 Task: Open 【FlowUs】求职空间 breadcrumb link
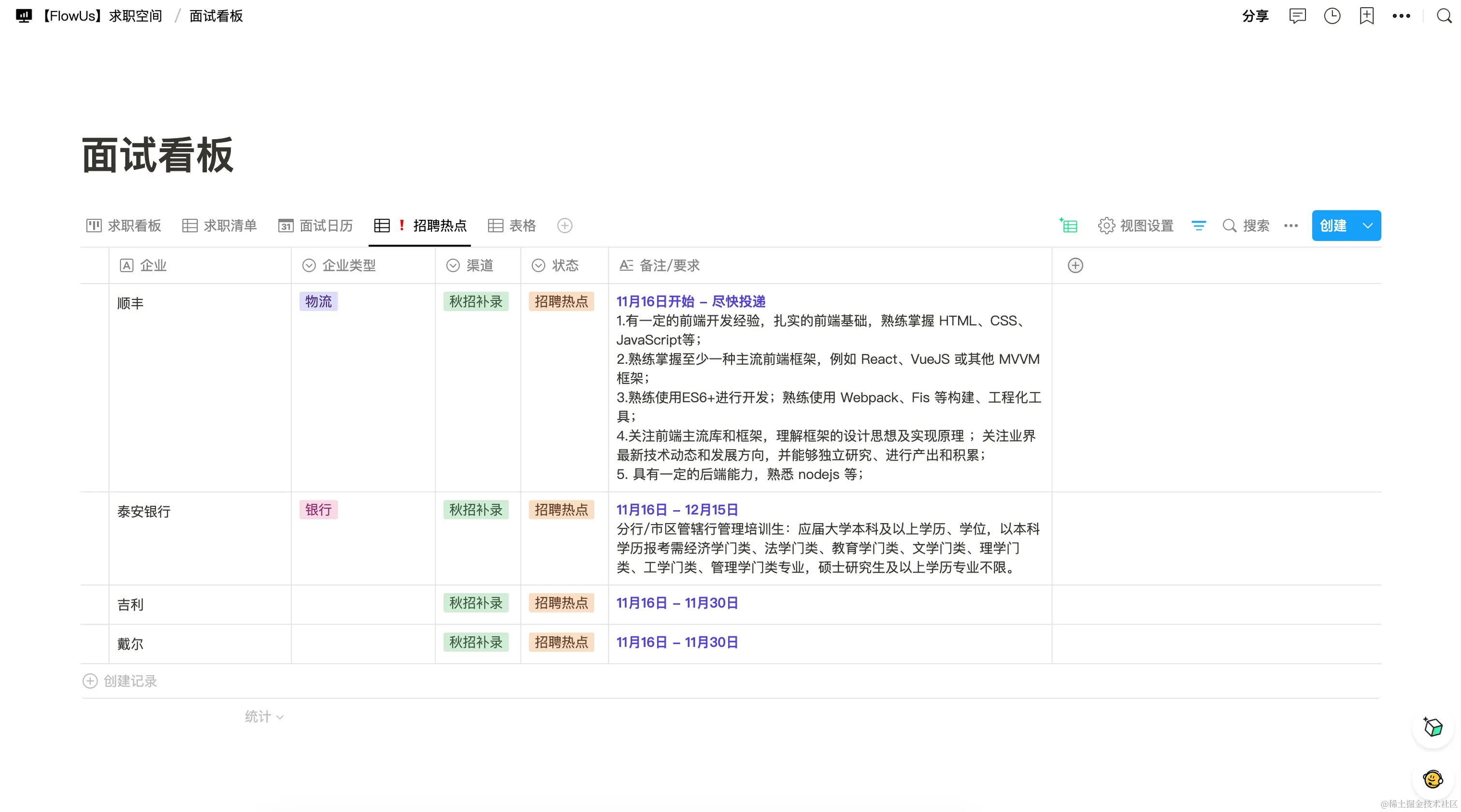pyautogui.click(x=102, y=16)
